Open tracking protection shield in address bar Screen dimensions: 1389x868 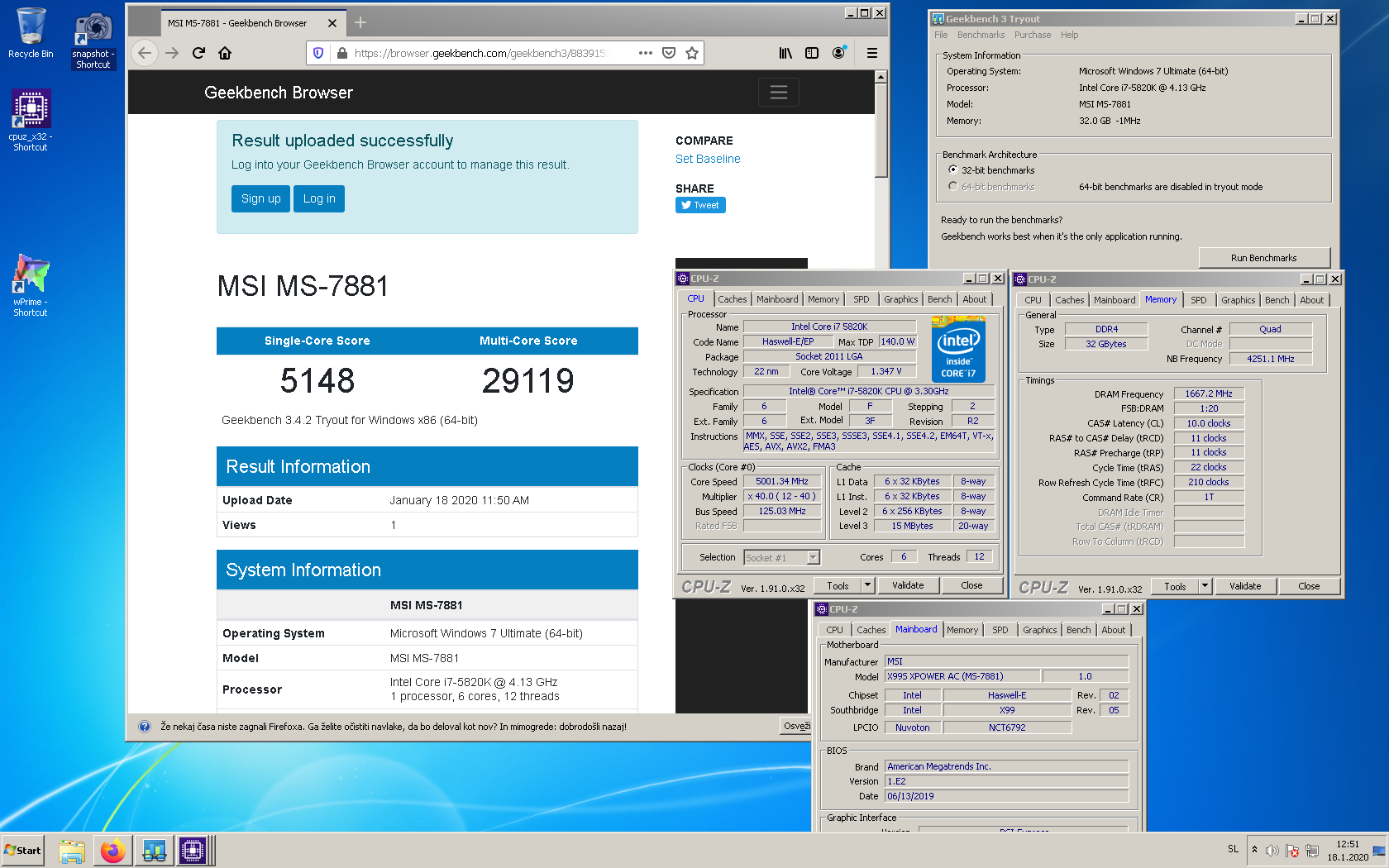pyautogui.click(x=318, y=53)
